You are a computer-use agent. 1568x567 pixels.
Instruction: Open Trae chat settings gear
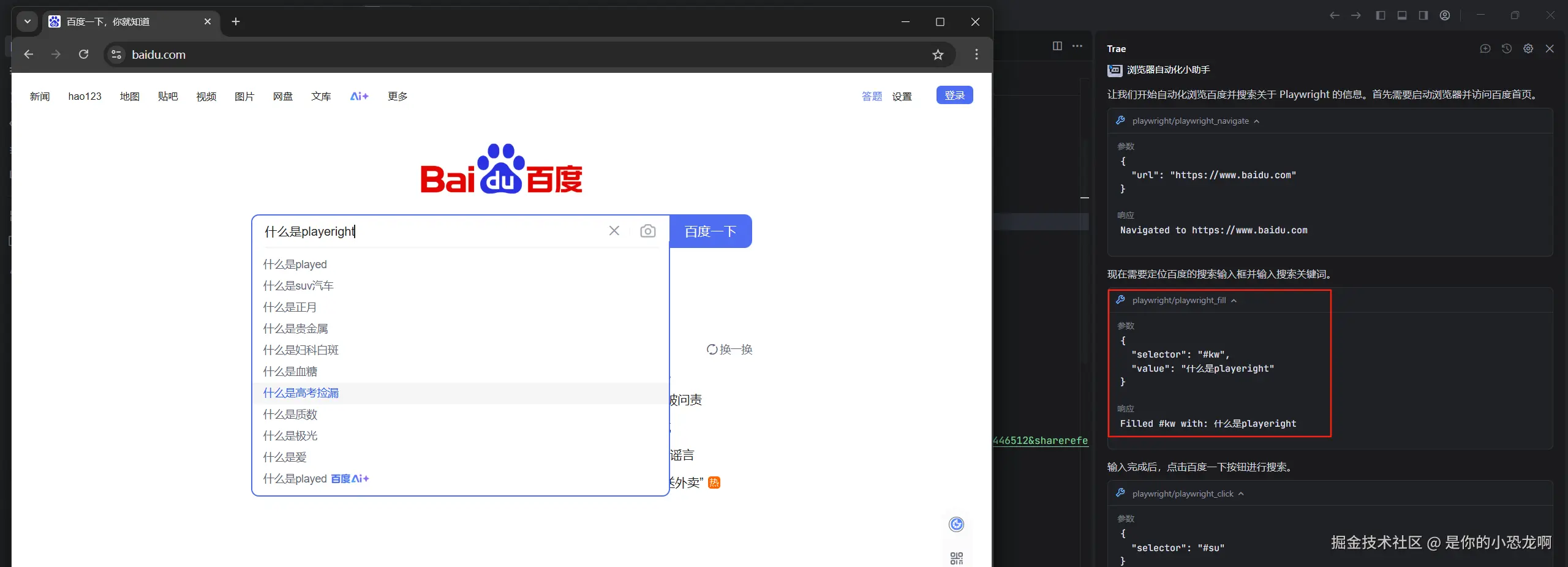click(x=1528, y=48)
